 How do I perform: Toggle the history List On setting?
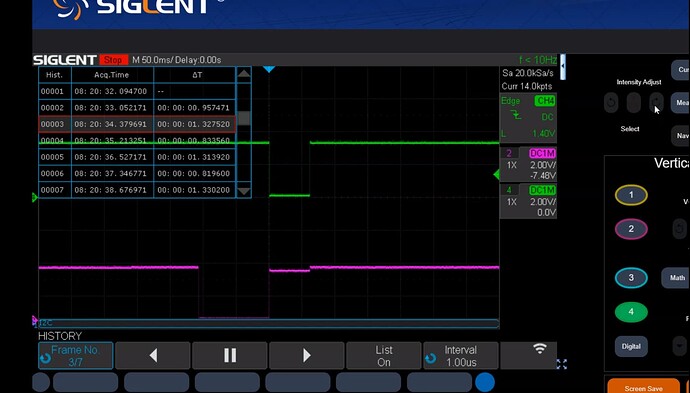point(384,356)
